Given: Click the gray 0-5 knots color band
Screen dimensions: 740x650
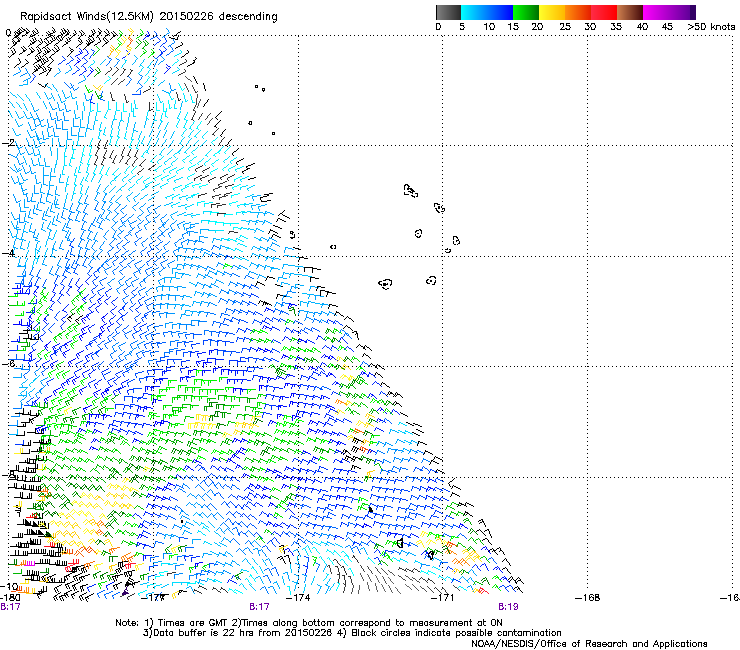Looking at the screenshot, I should click(x=448, y=12).
